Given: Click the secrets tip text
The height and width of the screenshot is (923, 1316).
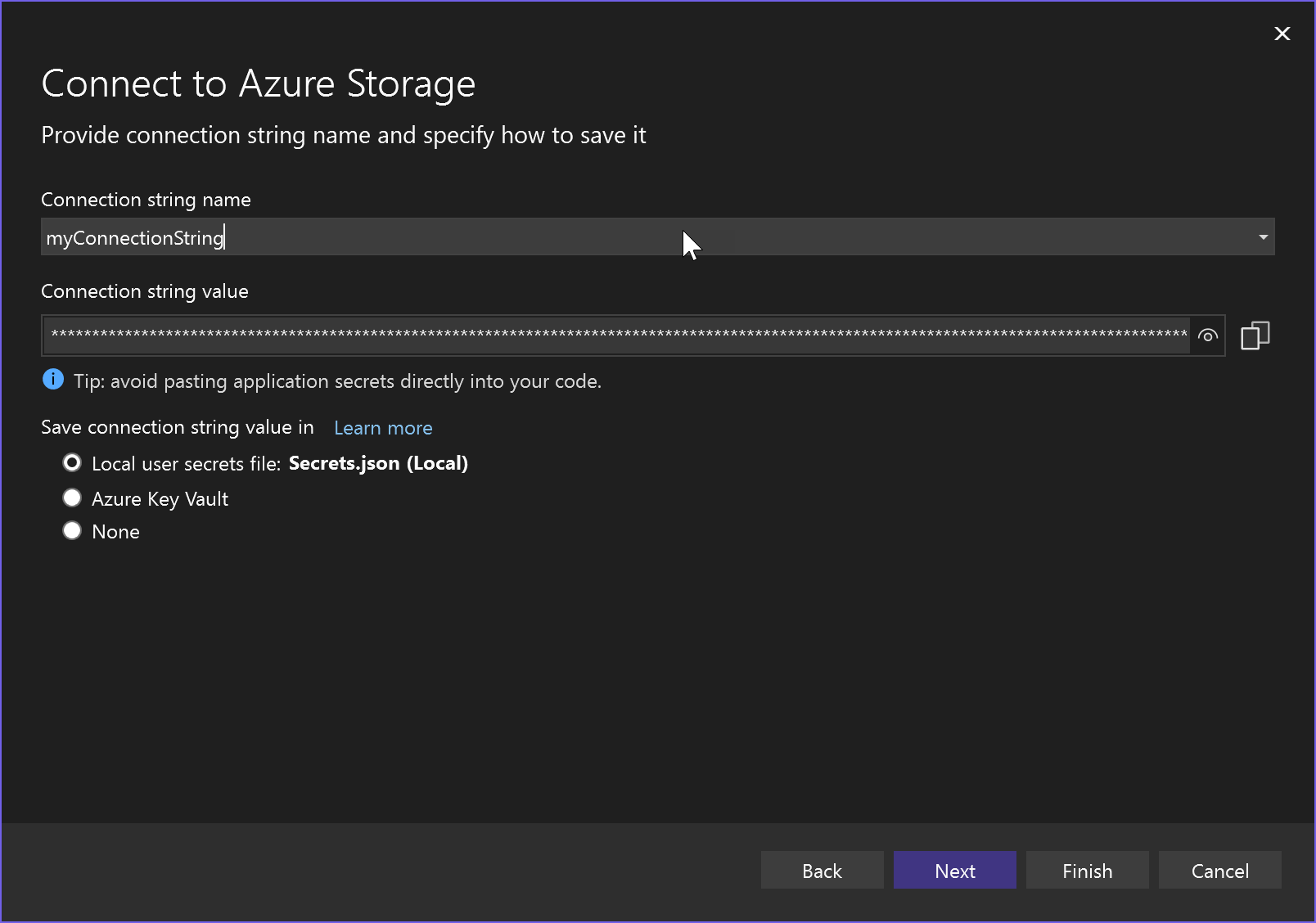Looking at the screenshot, I should click(x=337, y=381).
